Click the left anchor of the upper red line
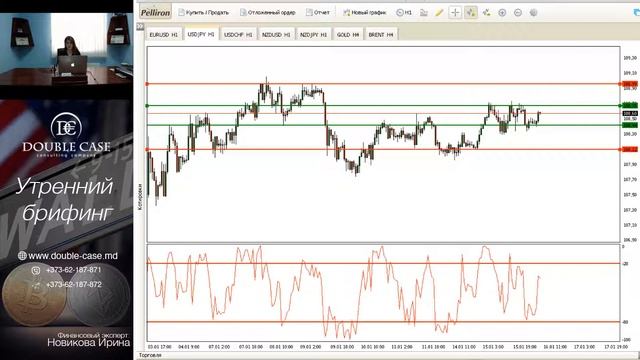640x360 pixels. [x=147, y=84]
